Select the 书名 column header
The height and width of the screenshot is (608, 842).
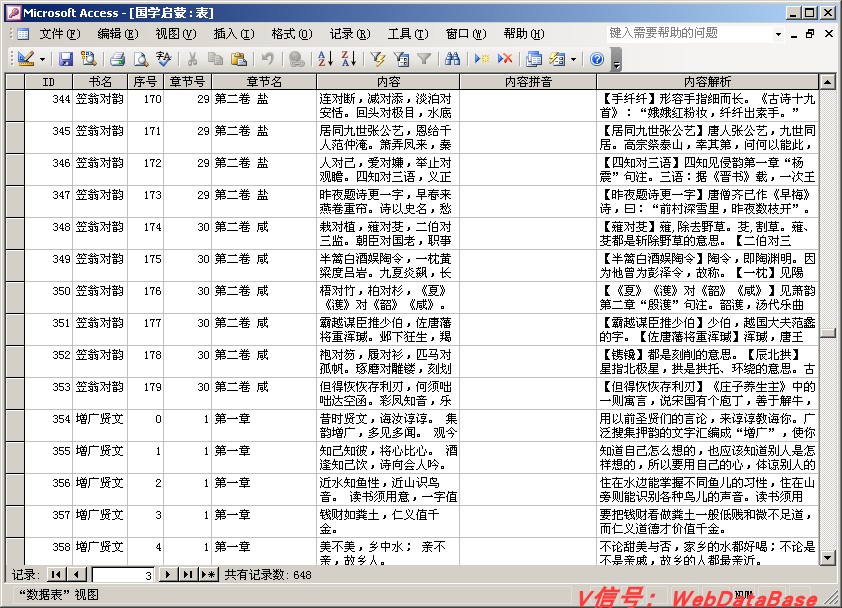(x=100, y=82)
